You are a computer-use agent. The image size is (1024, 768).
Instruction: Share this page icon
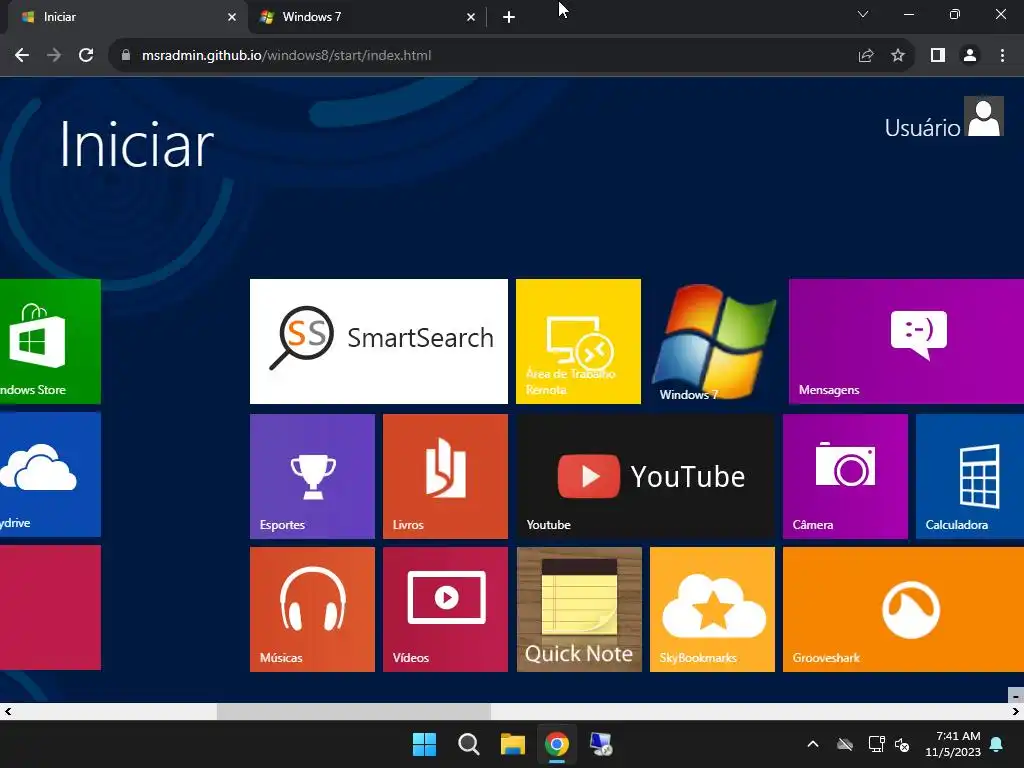pyautogui.click(x=866, y=56)
